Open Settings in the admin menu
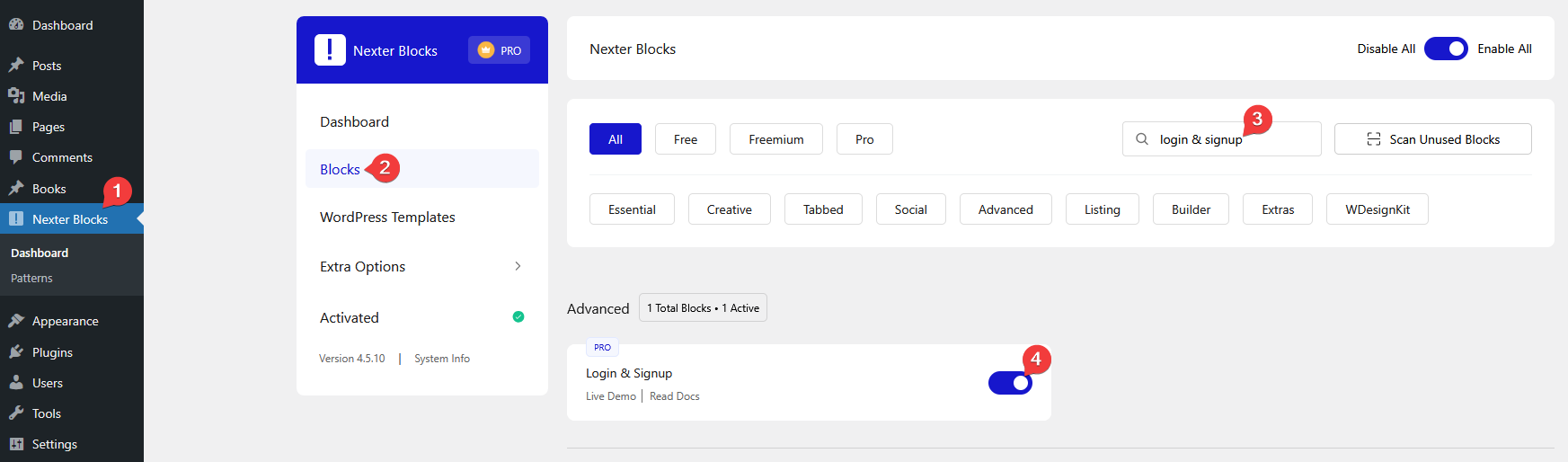1568x462 pixels. click(54, 444)
